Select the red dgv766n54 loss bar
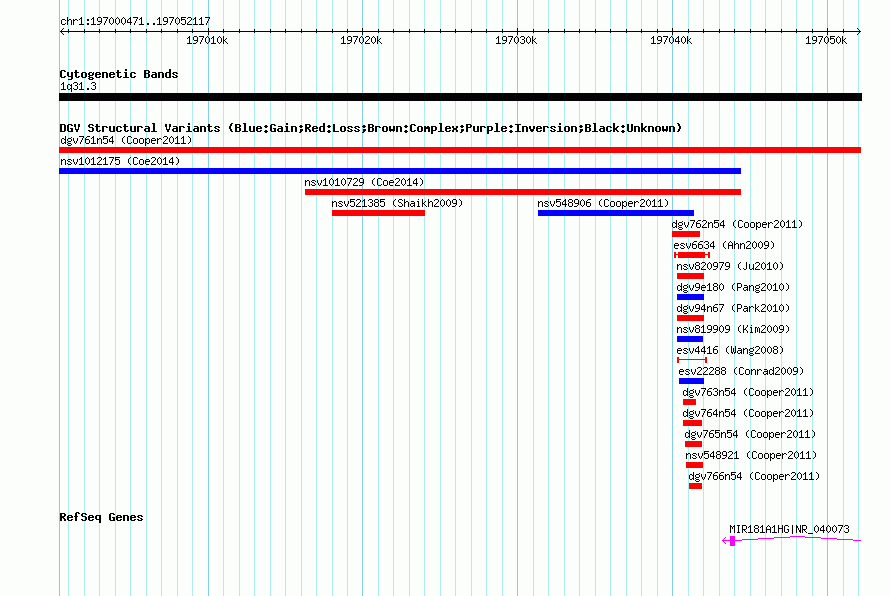The width and height of the screenshot is (890, 596). [x=695, y=486]
